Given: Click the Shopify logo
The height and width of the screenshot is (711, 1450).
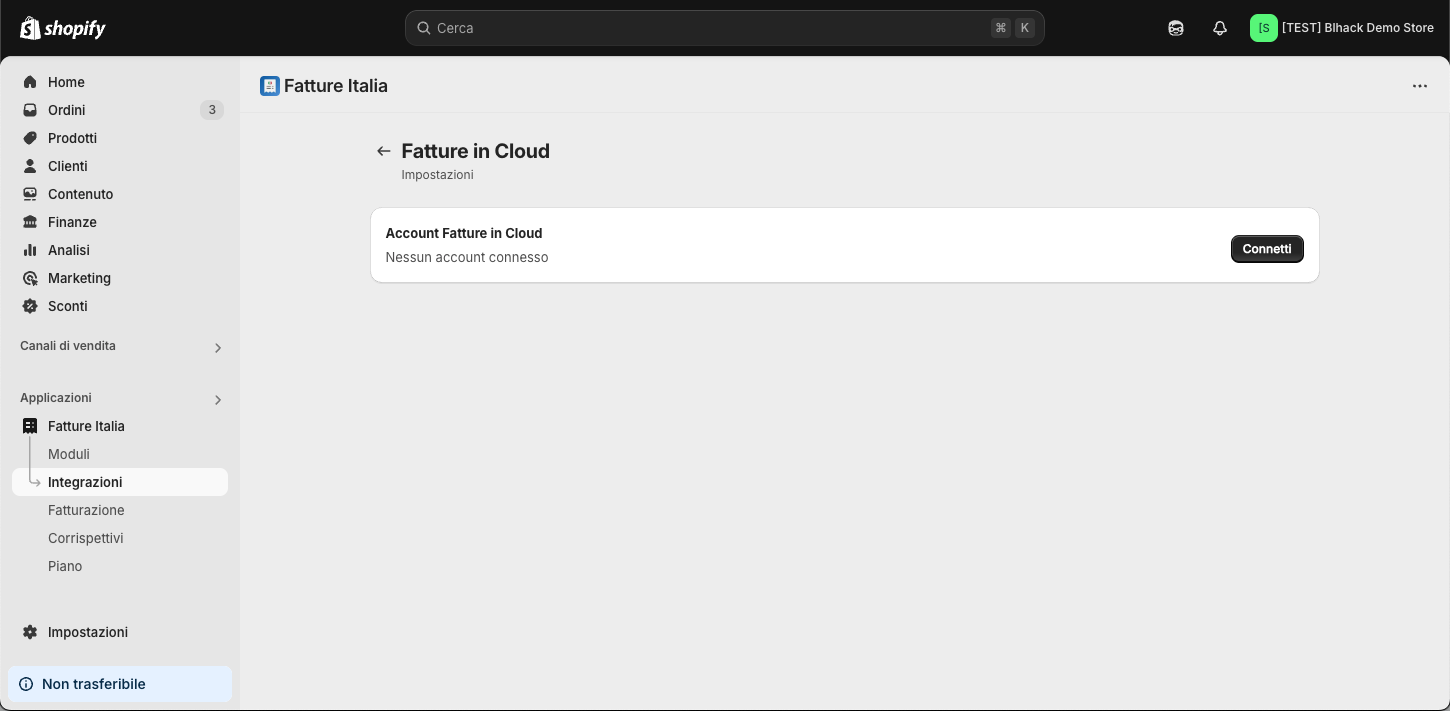Looking at the screenshot, I should [x=63, y=28].
